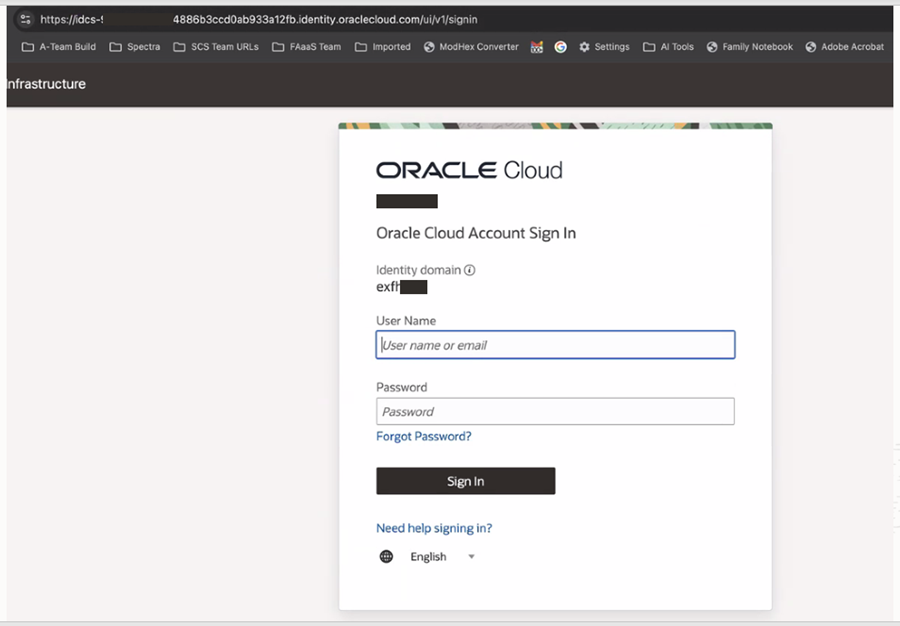Click the site information icon in address bar
This screenshot has width=900, height=626.
coord(25,19)
